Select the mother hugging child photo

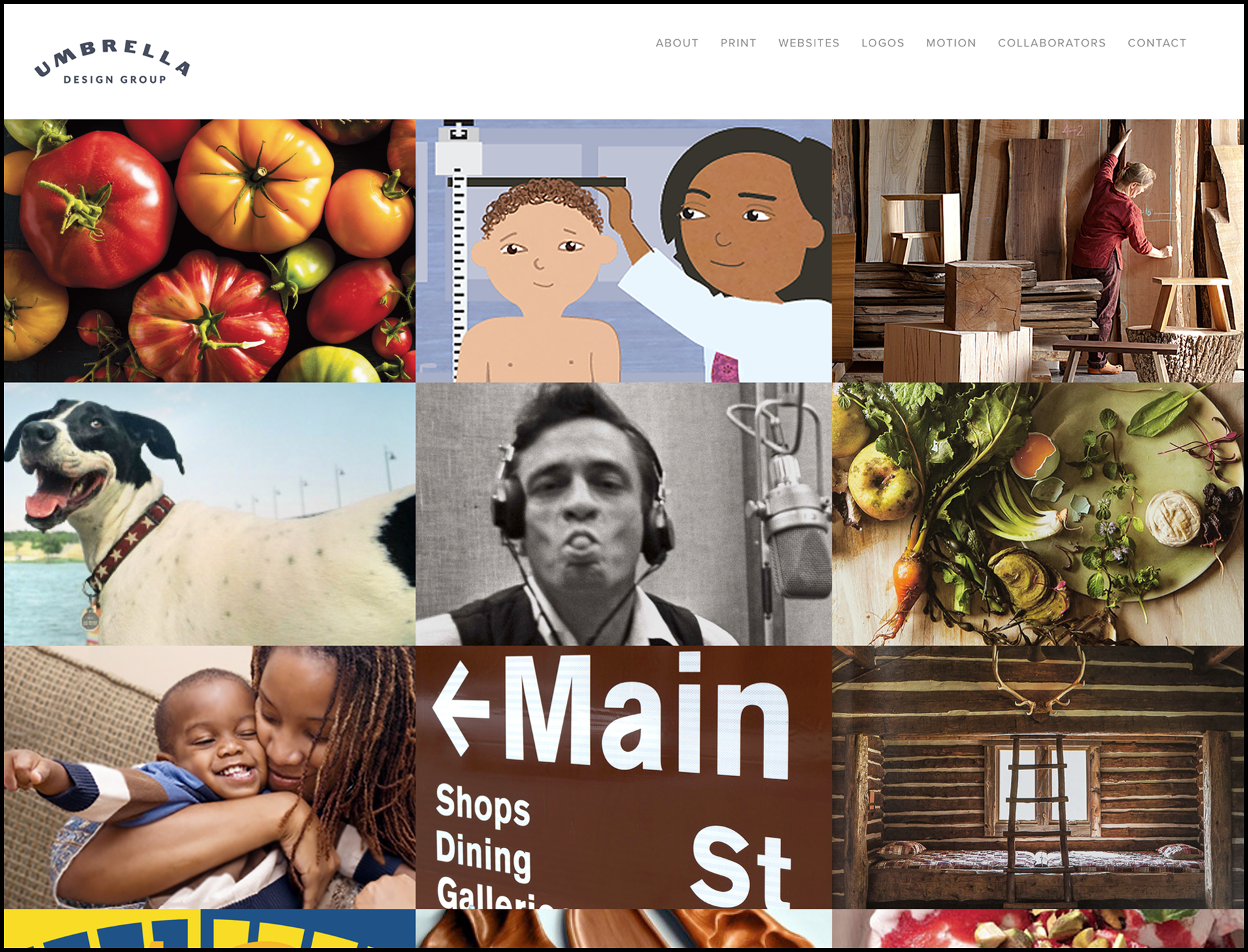click(209, 777)
